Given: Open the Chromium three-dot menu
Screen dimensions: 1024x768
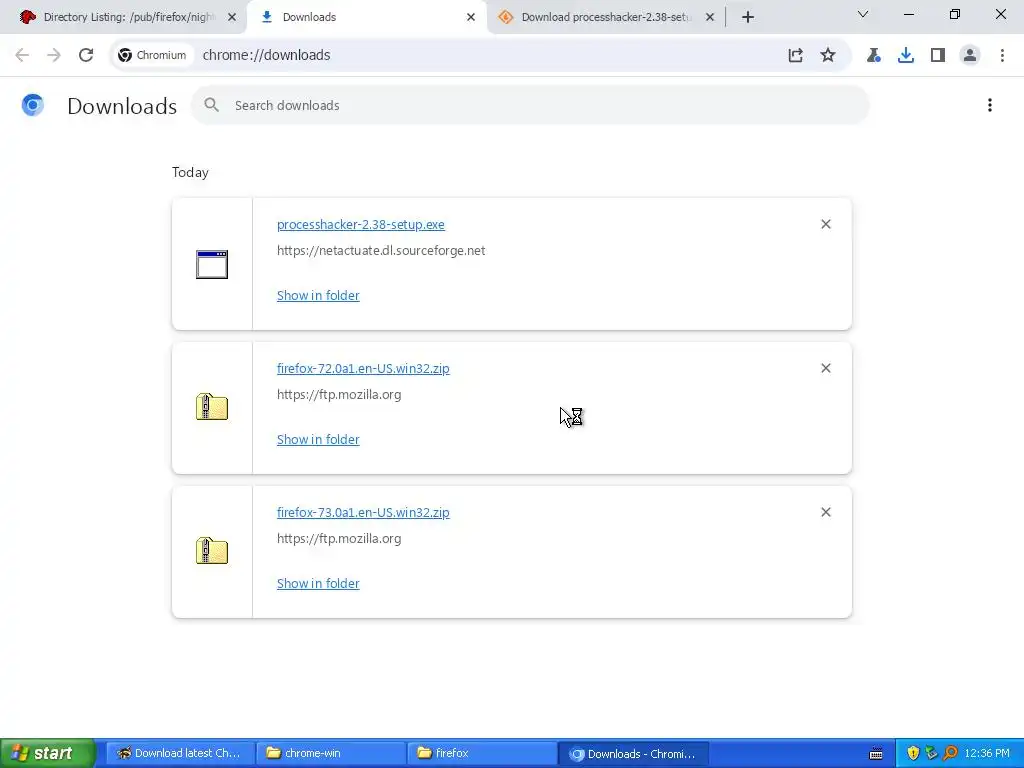Looking at the screenshot, I should [1002, 55].
